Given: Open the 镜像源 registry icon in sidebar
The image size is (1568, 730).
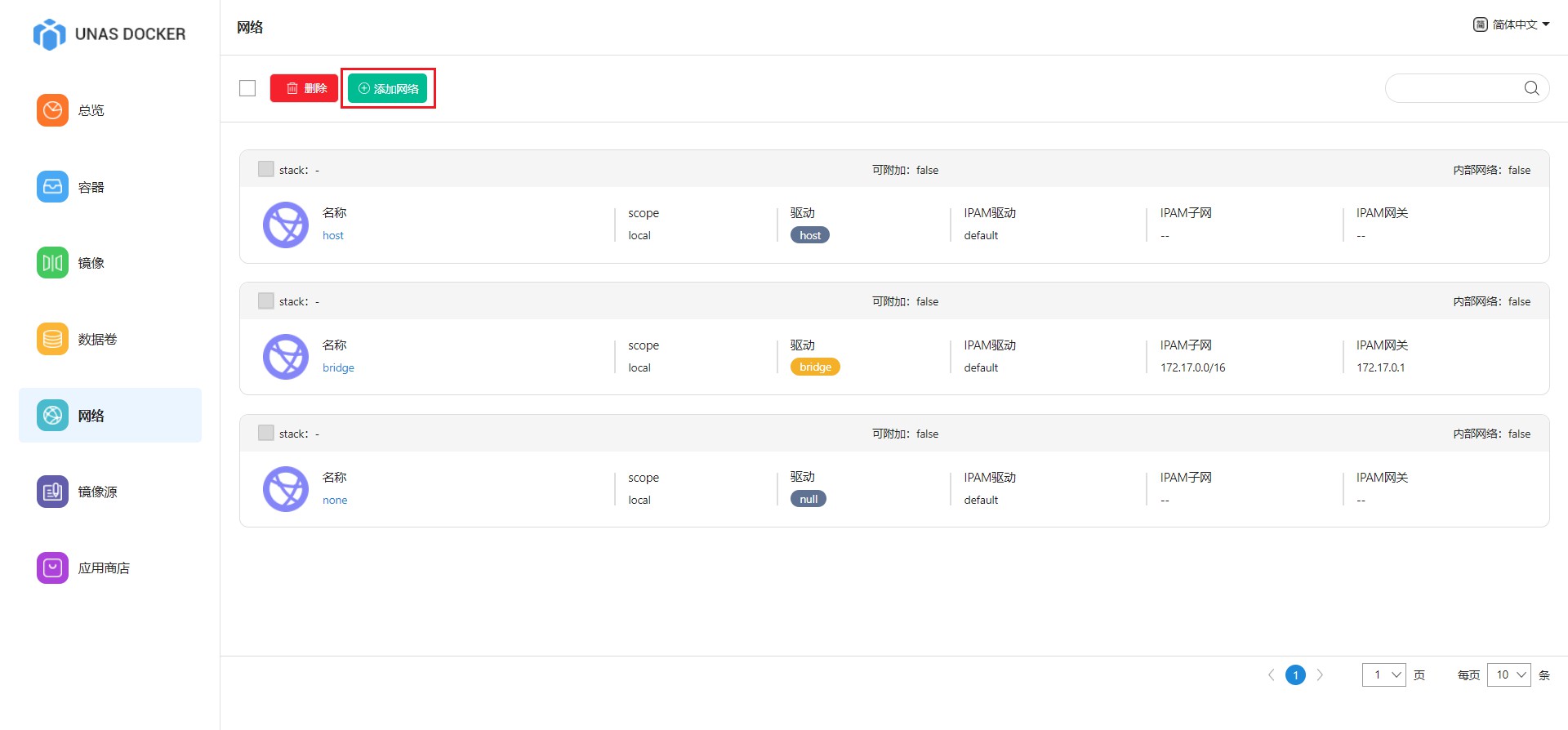Looking at the screenshot, I should pos(52,492).
